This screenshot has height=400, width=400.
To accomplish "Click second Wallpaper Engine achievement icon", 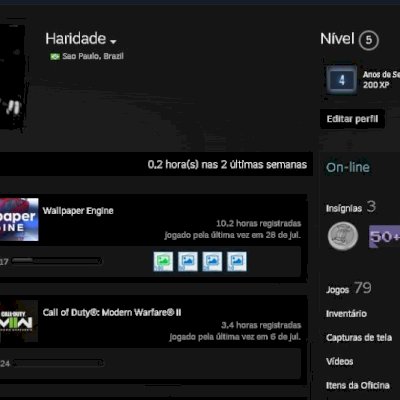I will (x=188, y=262).
